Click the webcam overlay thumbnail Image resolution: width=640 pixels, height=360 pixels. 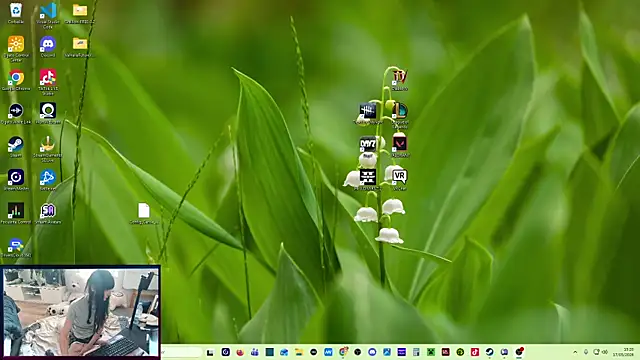80,312
